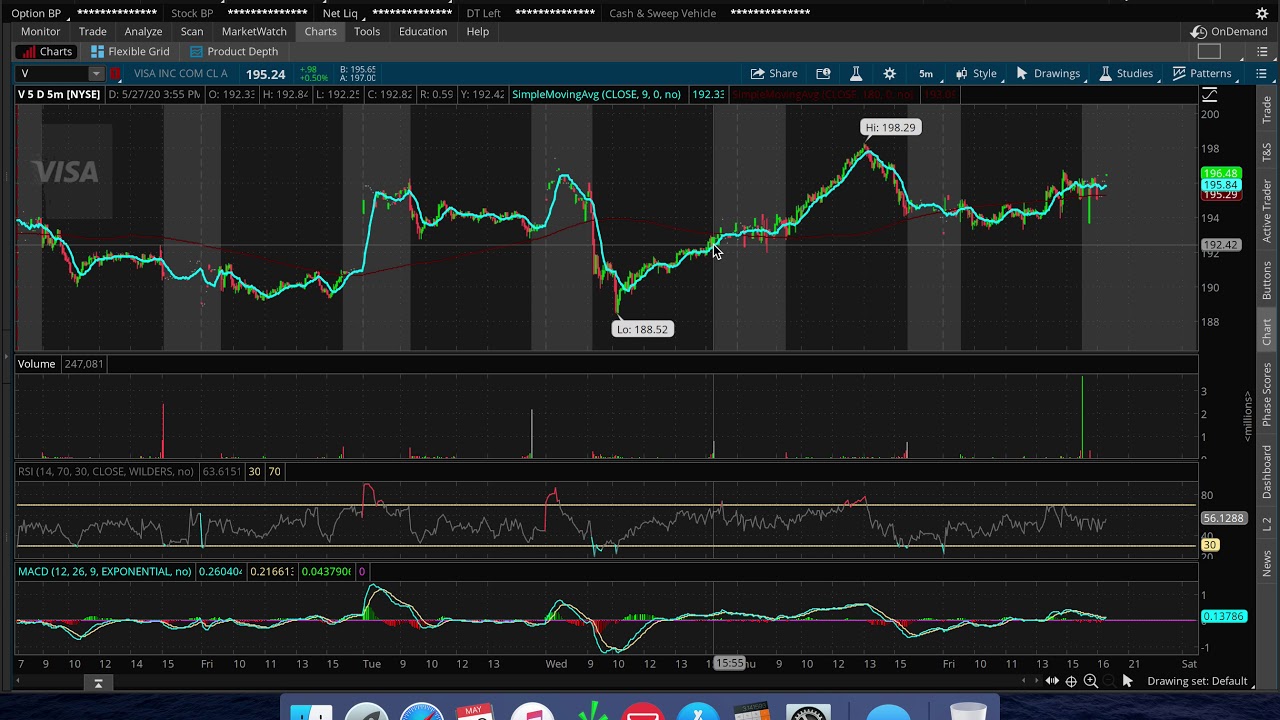This screenshot has width=1280, height=720.
Task: Click the flask icon beside the gear
Action: pos(856,73)
